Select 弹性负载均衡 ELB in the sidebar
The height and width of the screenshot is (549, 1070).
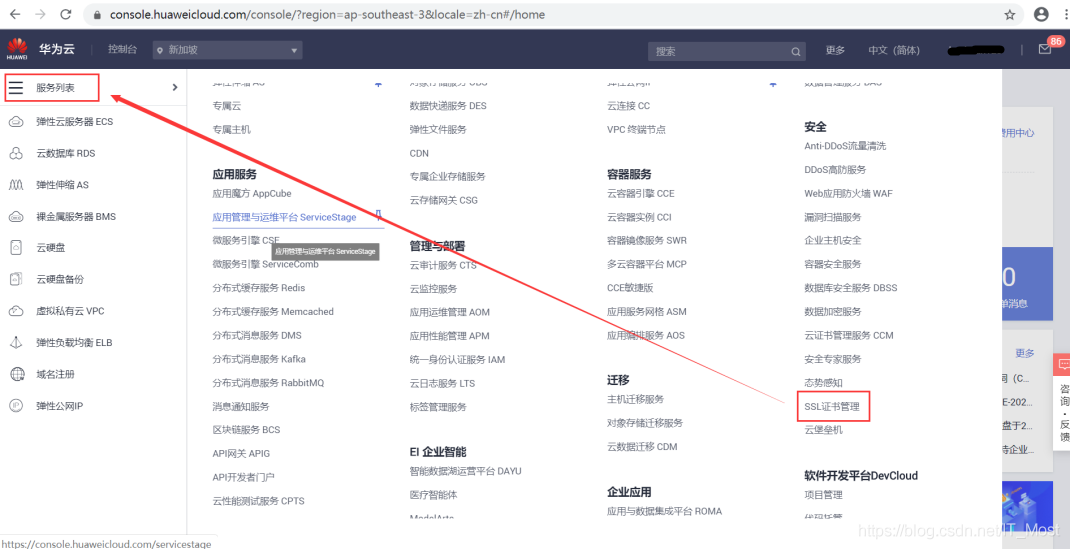click(74, 342)
